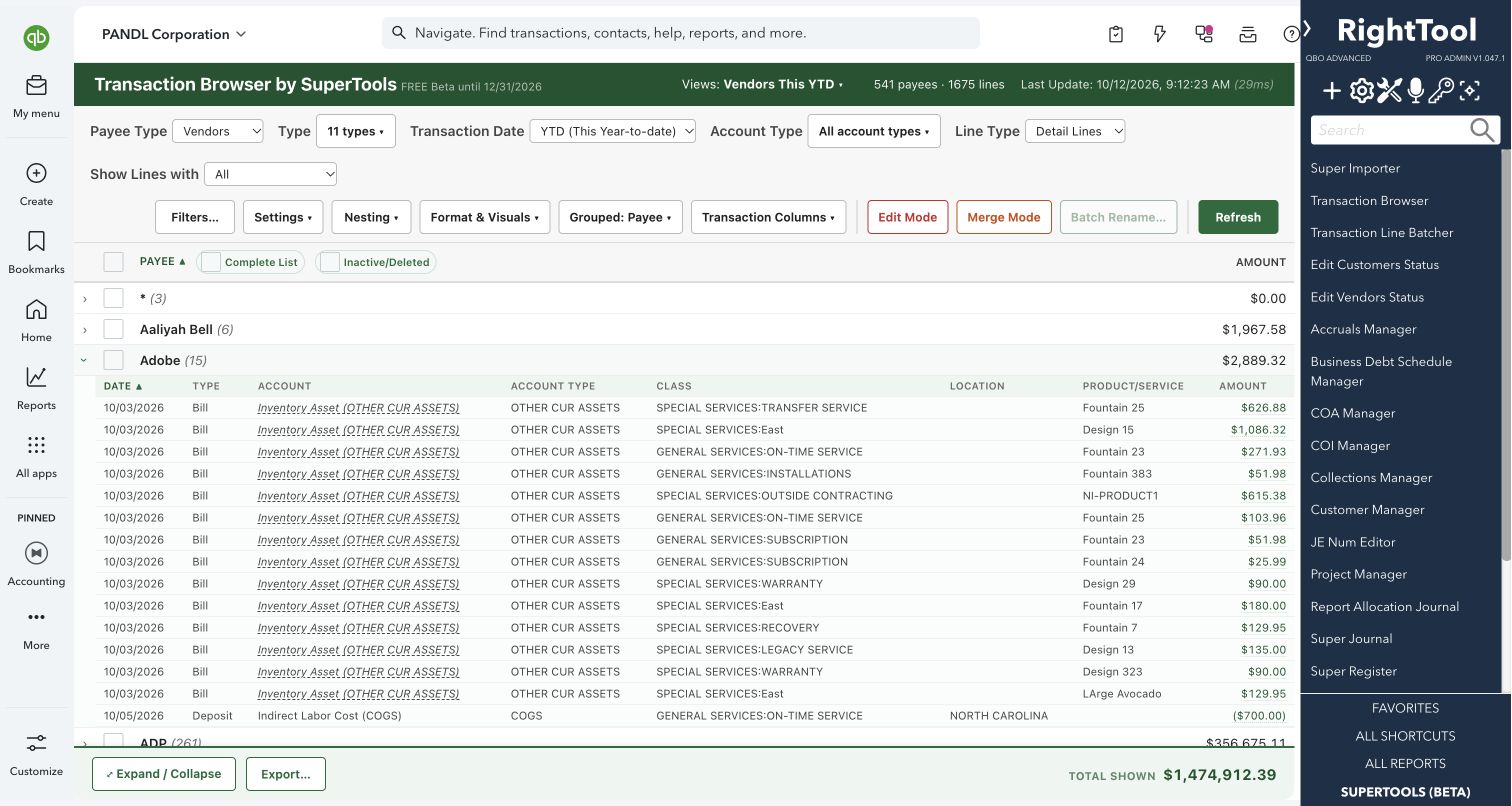
Task: Collapse the Adobe payee group
Action: coord(85,361)
